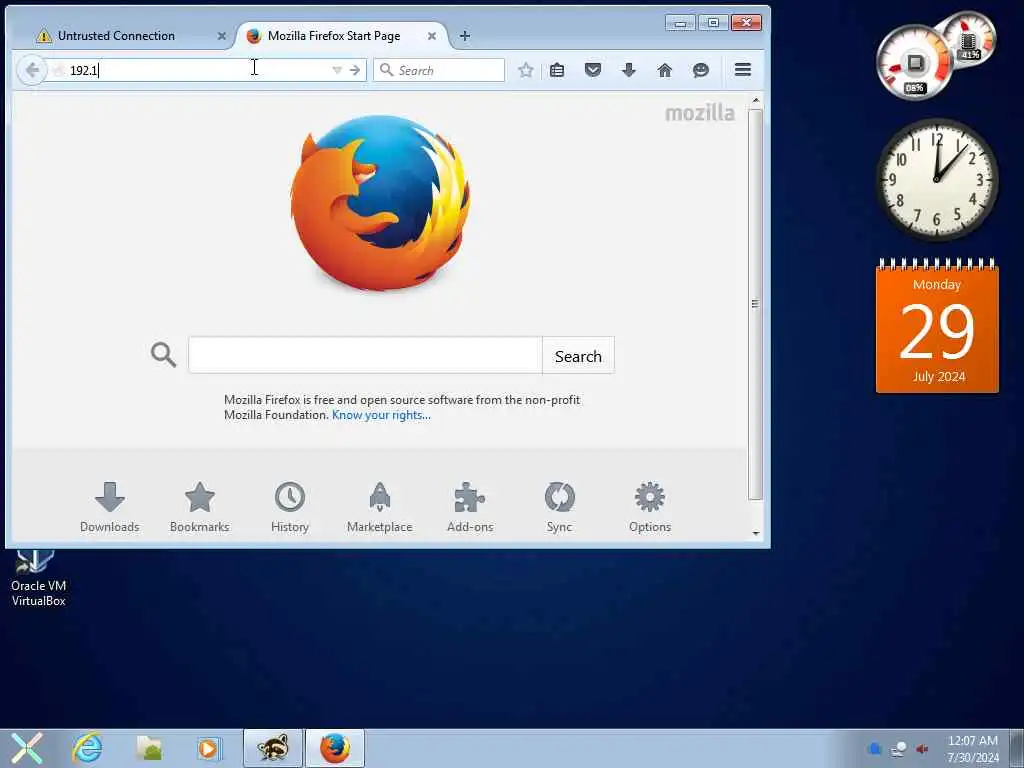Click the volume speaker tray icon
This screenshot has height=768, width=1024.
[922, 748]
